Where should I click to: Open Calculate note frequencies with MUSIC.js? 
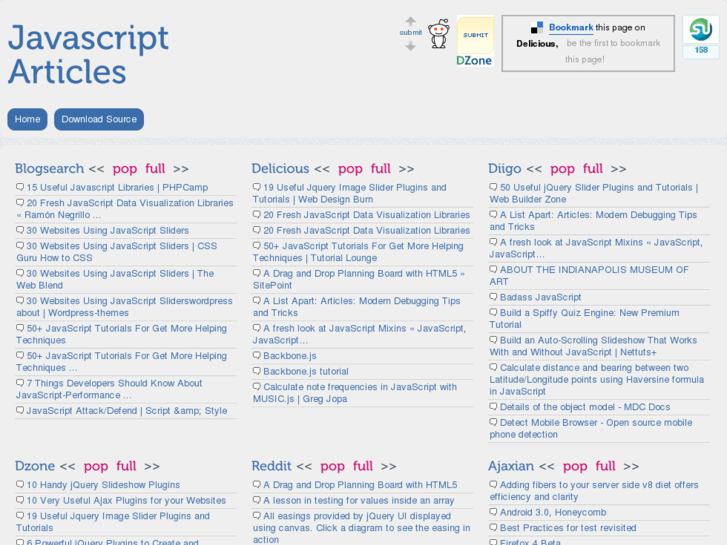point(355,393)
